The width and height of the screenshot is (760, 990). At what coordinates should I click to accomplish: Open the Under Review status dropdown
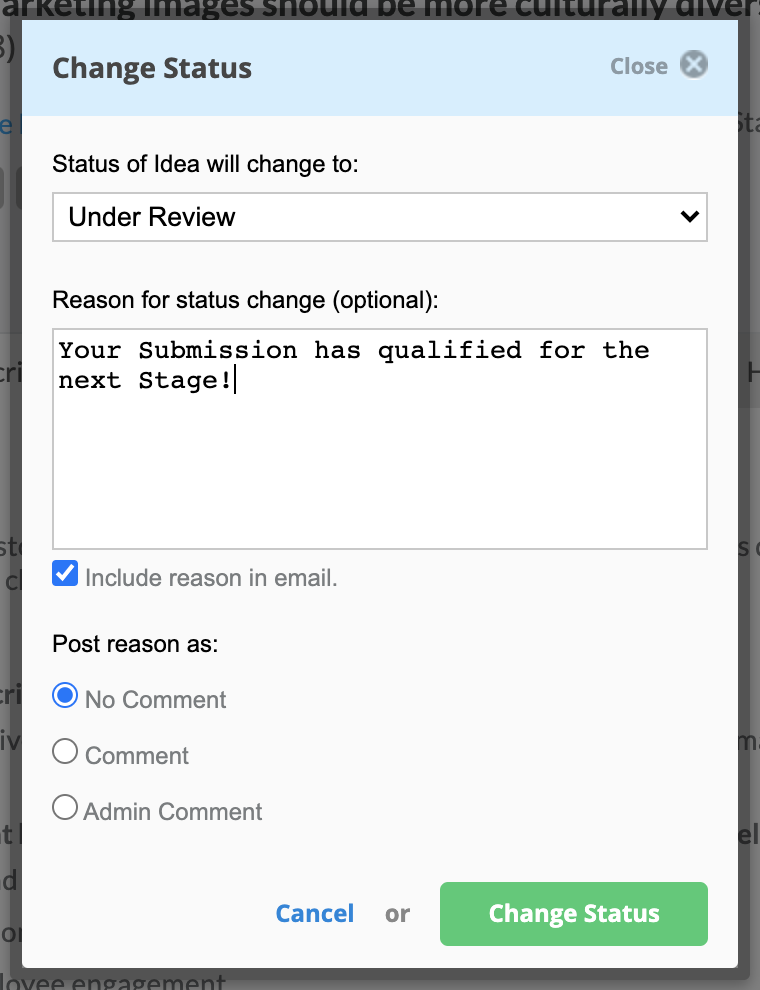pyautogui.click(x=379, y=217)
